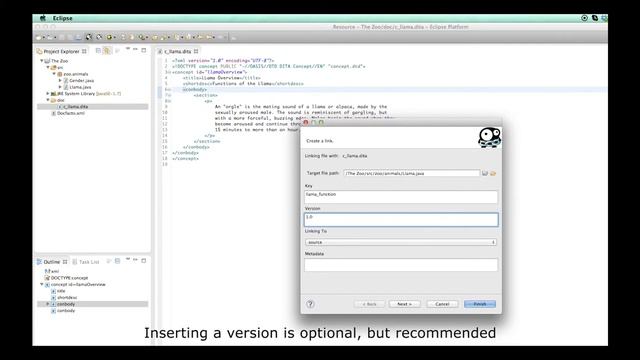Maximize the Project Explorer panel

[x=144, y=50]
